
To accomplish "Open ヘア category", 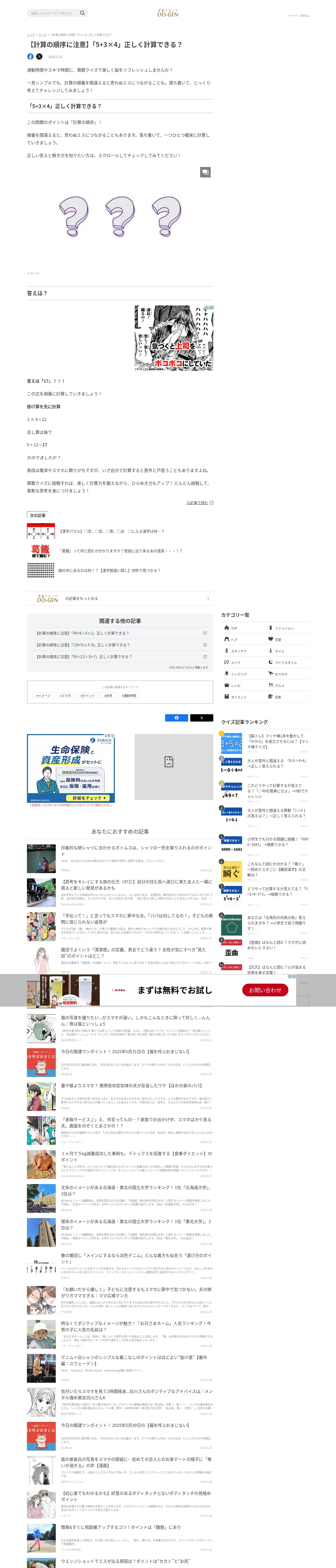I will point(243,640).
